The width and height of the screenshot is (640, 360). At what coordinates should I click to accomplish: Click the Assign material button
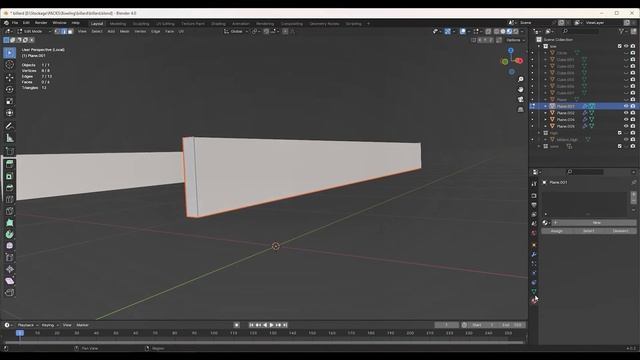point(557,231)
